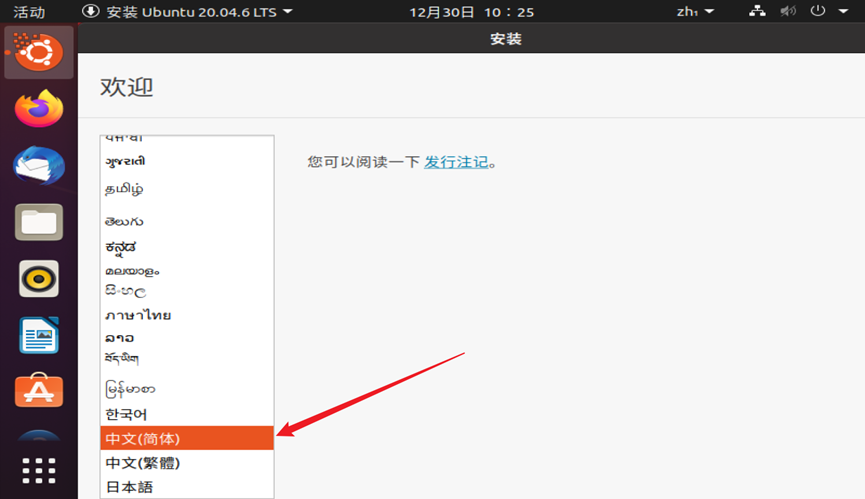The image size is (865, 499).
Task: Select Kannada ಕನ್ನಡ language entry
Action: [187, 248]
